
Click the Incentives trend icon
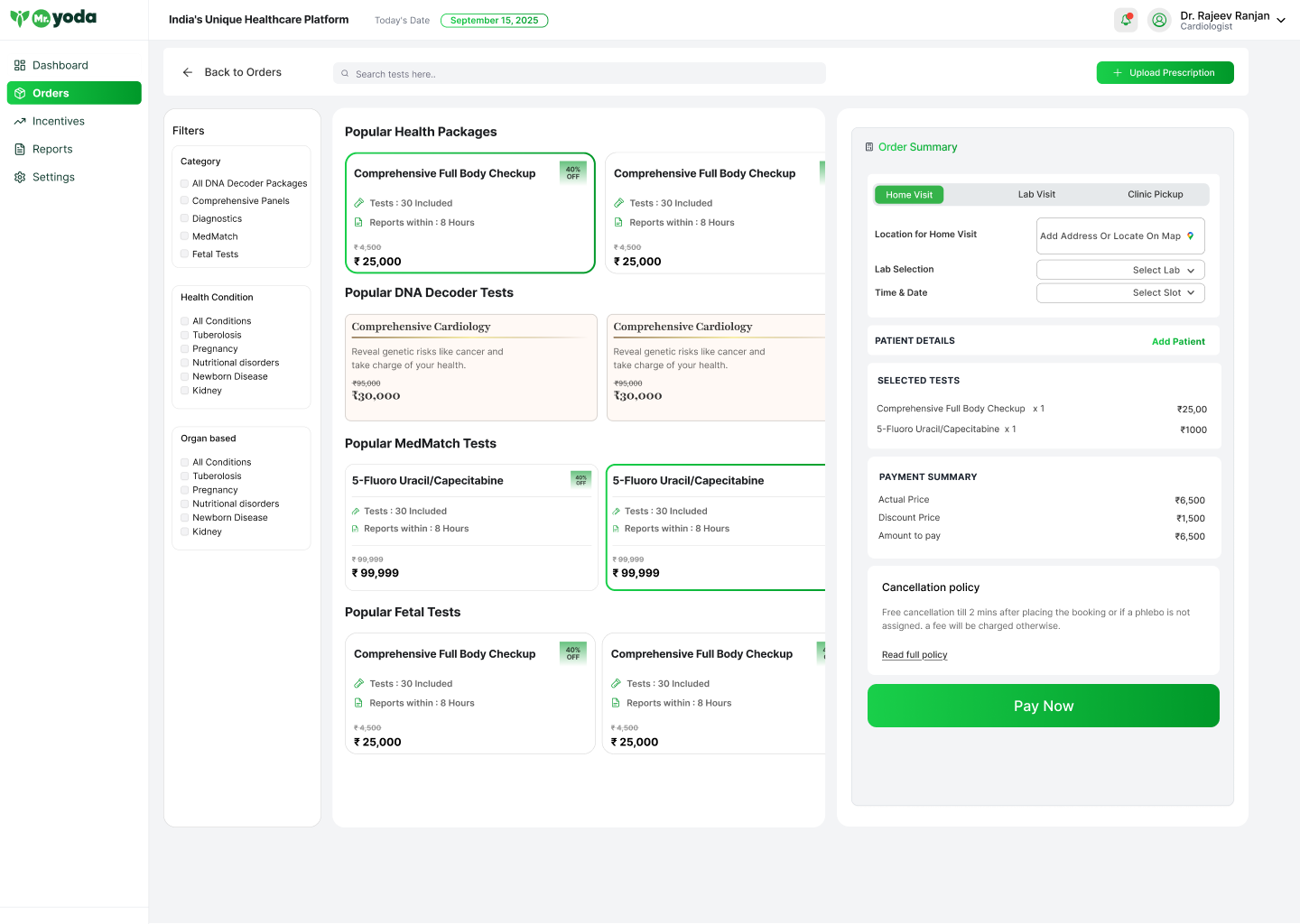click(20, 121)
